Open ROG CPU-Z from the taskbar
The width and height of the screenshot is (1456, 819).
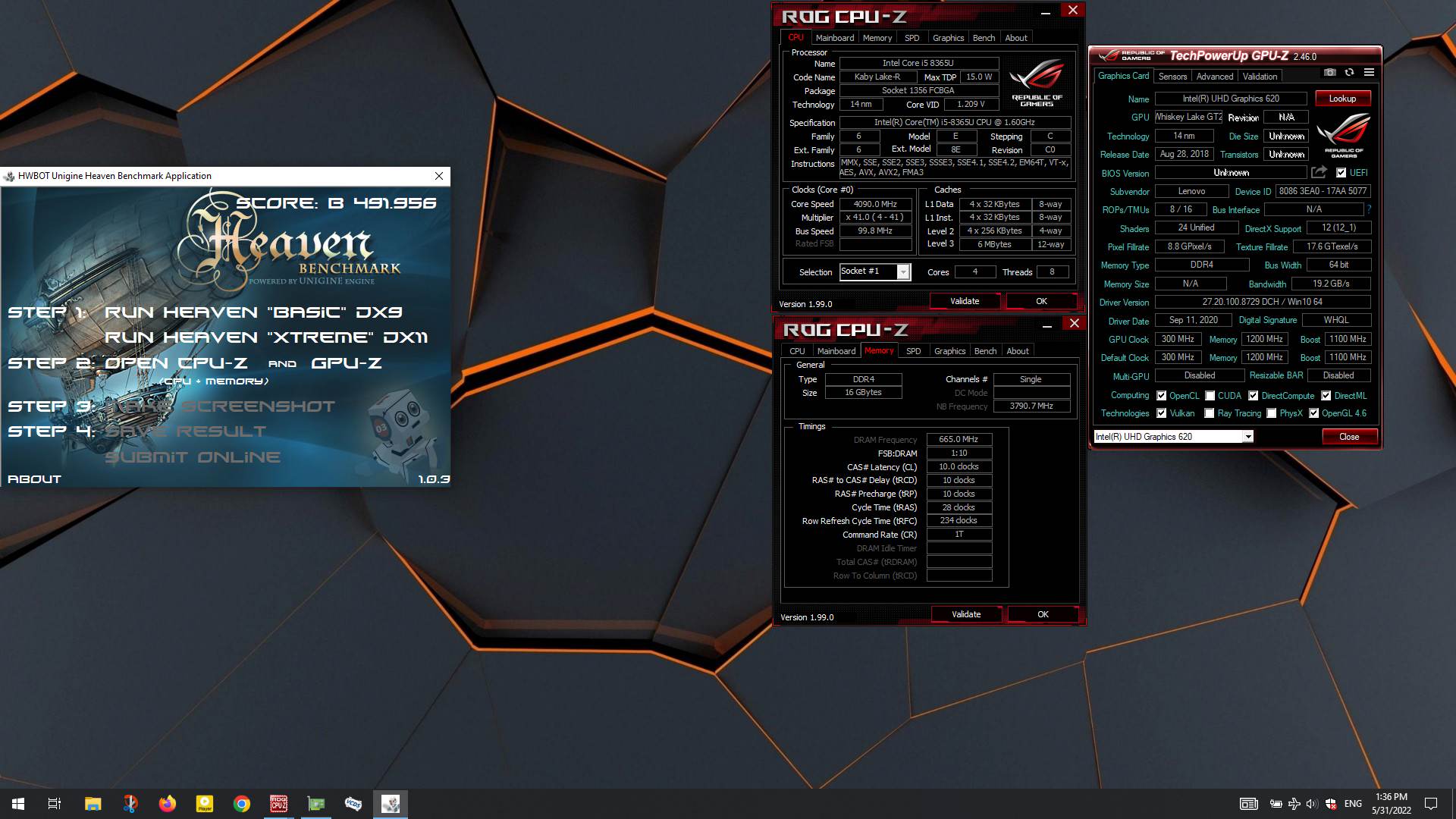coord(278,804)
